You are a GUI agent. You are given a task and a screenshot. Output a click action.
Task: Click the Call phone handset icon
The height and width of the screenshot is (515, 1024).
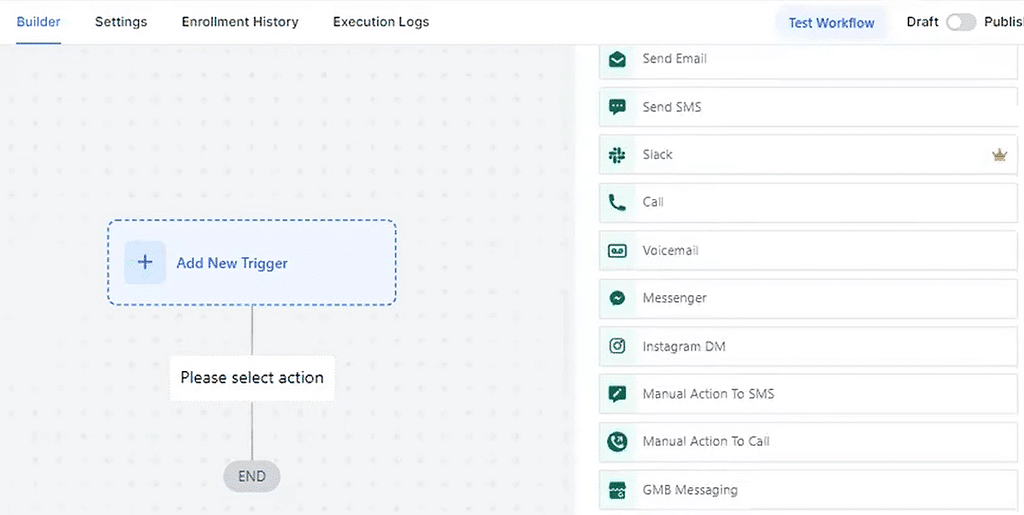[617, 203]
